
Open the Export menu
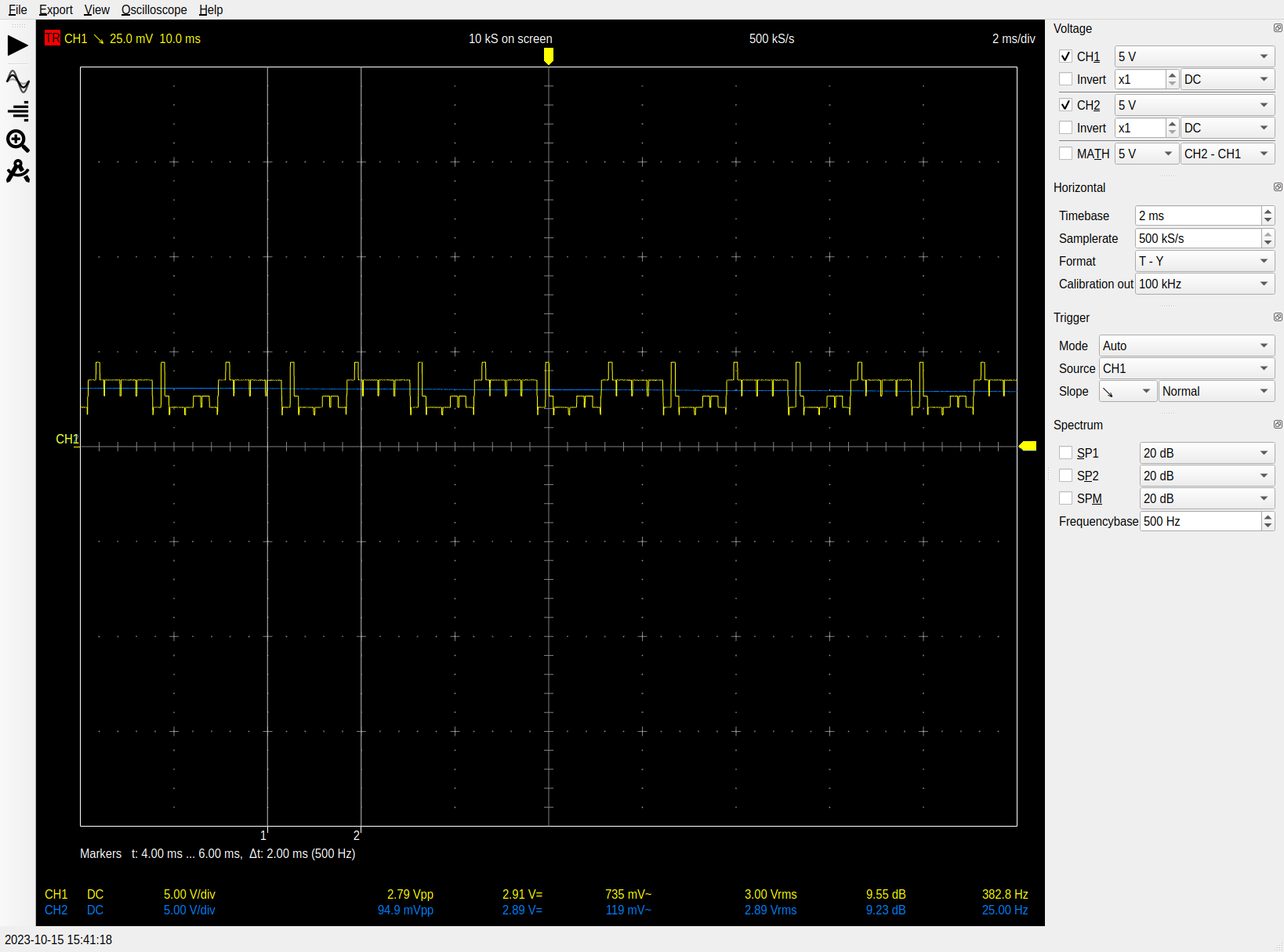coord(56,9)
